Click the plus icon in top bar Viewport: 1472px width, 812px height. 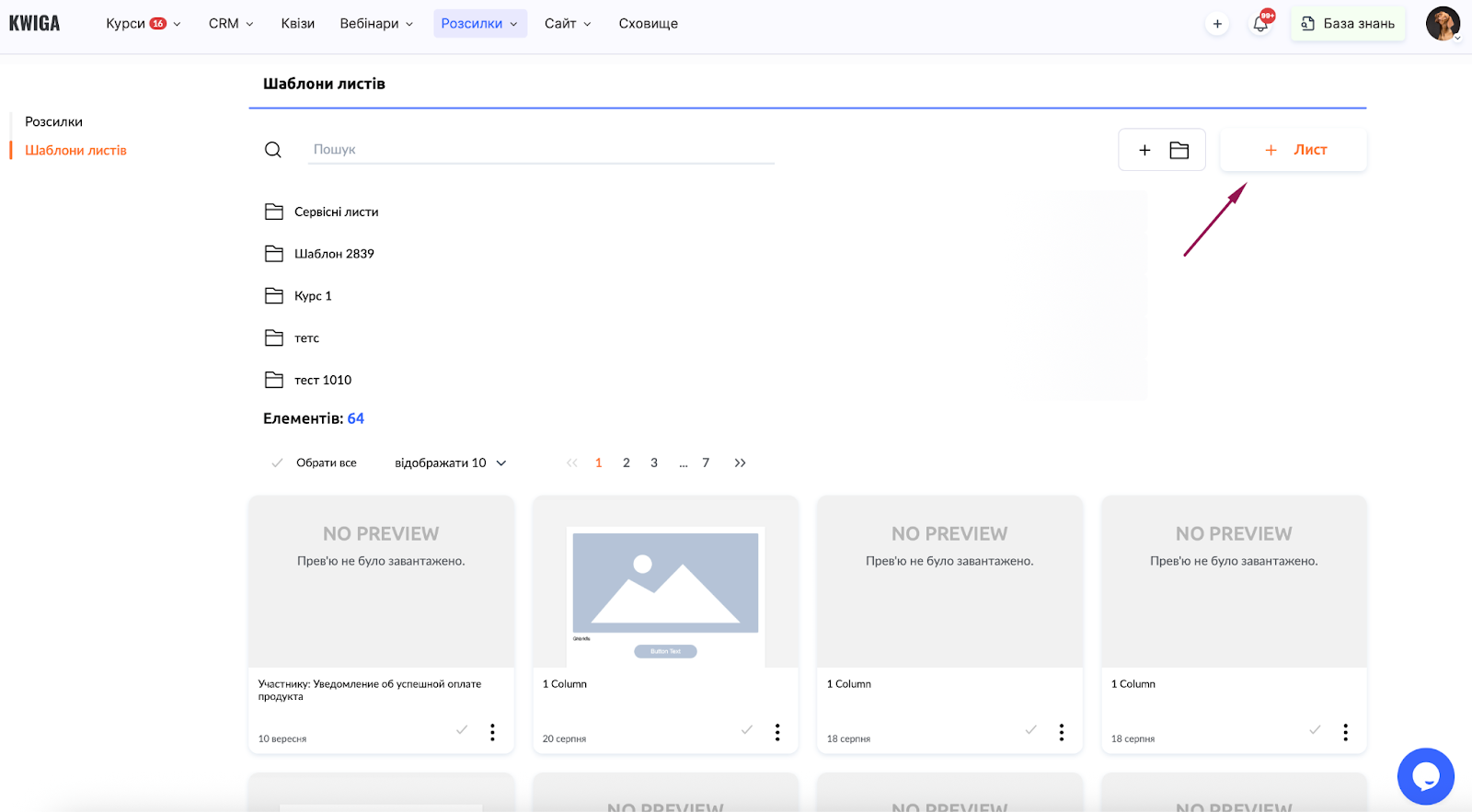click(1217, 24)
